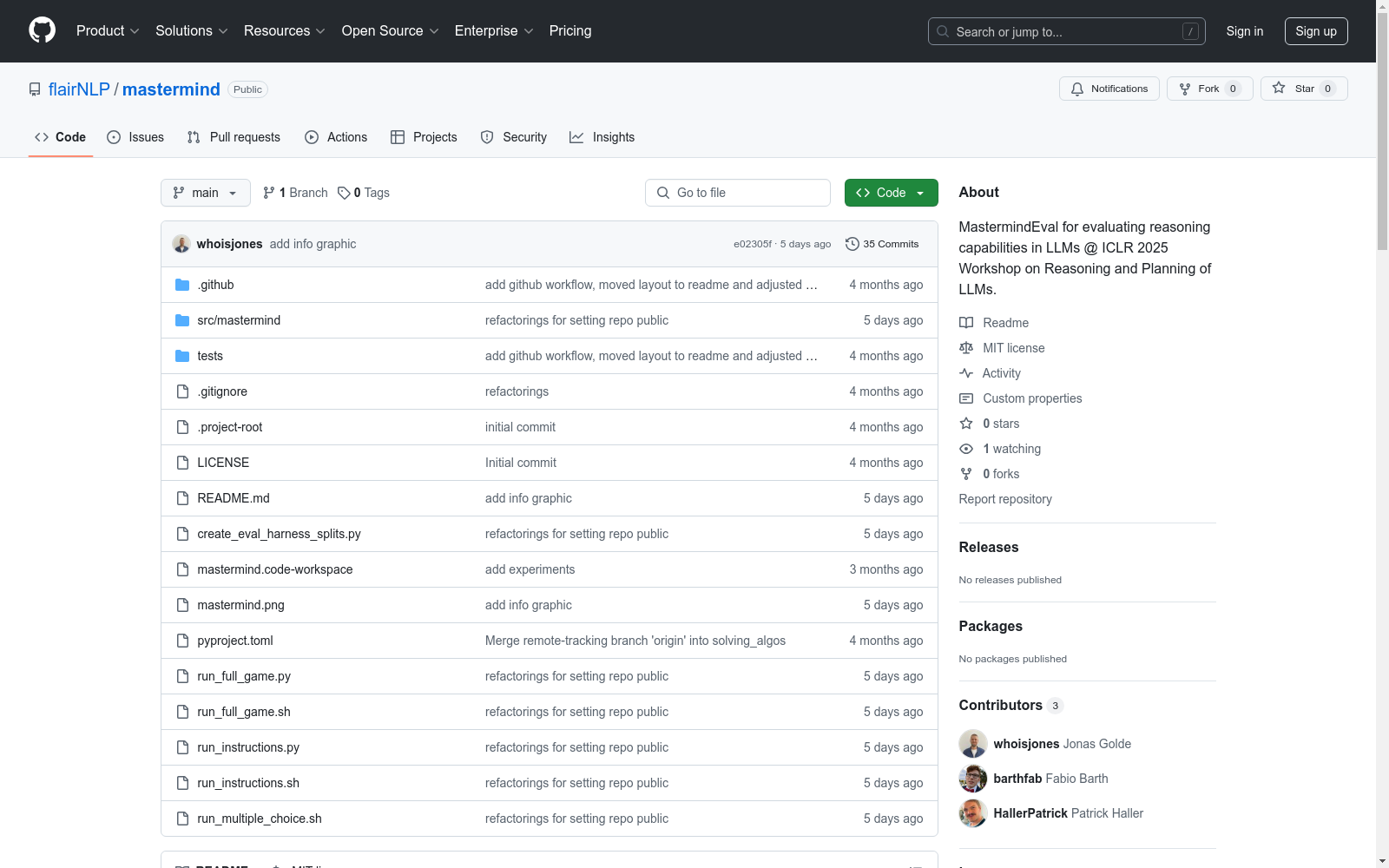The image size is (1389, 868).
Task: Click the Contributors heading link
Action: 1011,705
